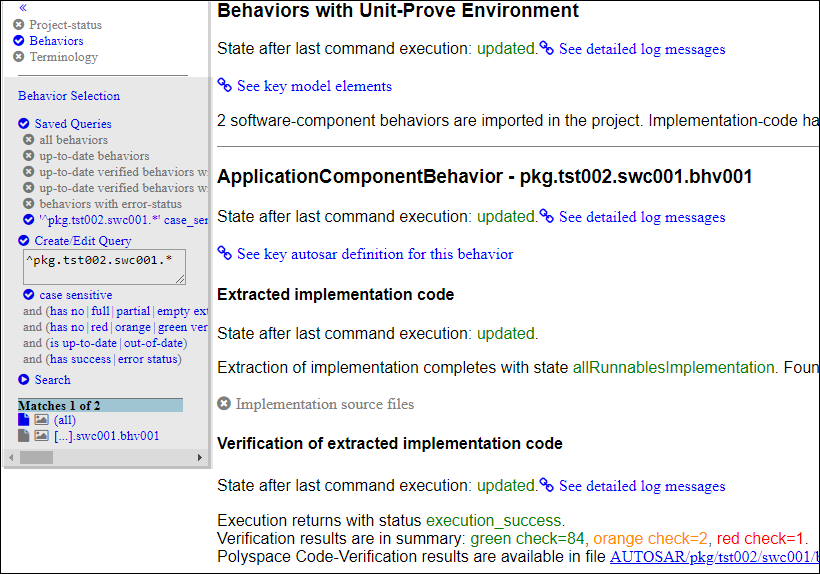Click the Search play icon
Image resolution: width=820 pixels, height=574 pixels.
(x=24, y=380)
